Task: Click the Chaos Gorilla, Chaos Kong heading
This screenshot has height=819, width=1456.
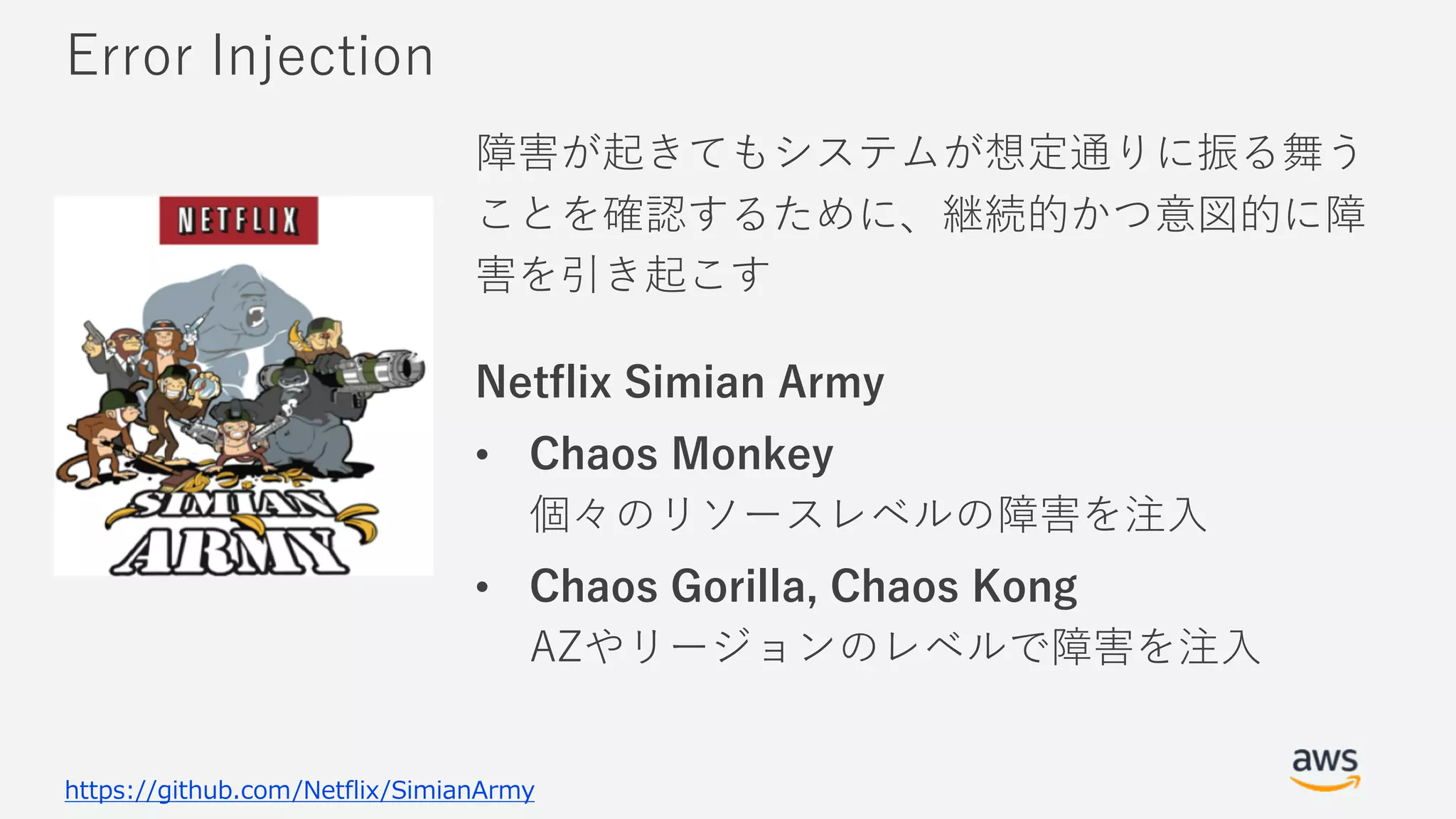Action: (803, 587)
